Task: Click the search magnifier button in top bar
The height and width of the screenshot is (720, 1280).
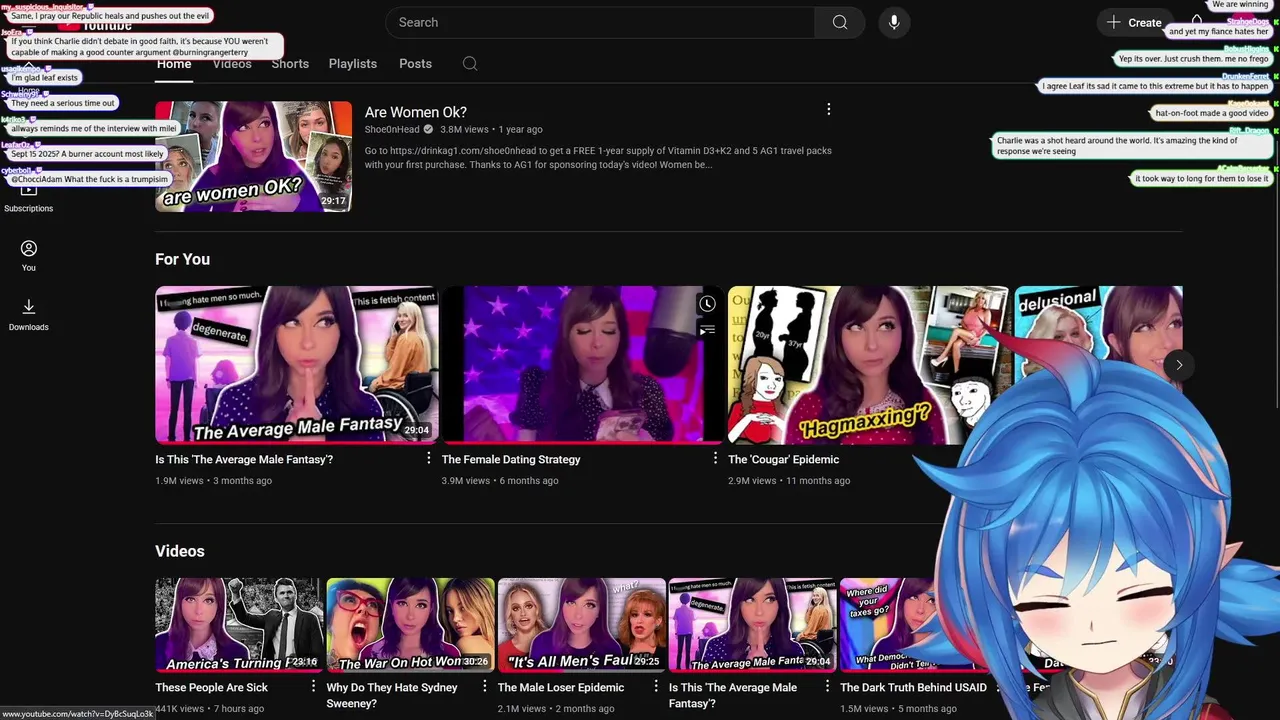Action: 840,22
